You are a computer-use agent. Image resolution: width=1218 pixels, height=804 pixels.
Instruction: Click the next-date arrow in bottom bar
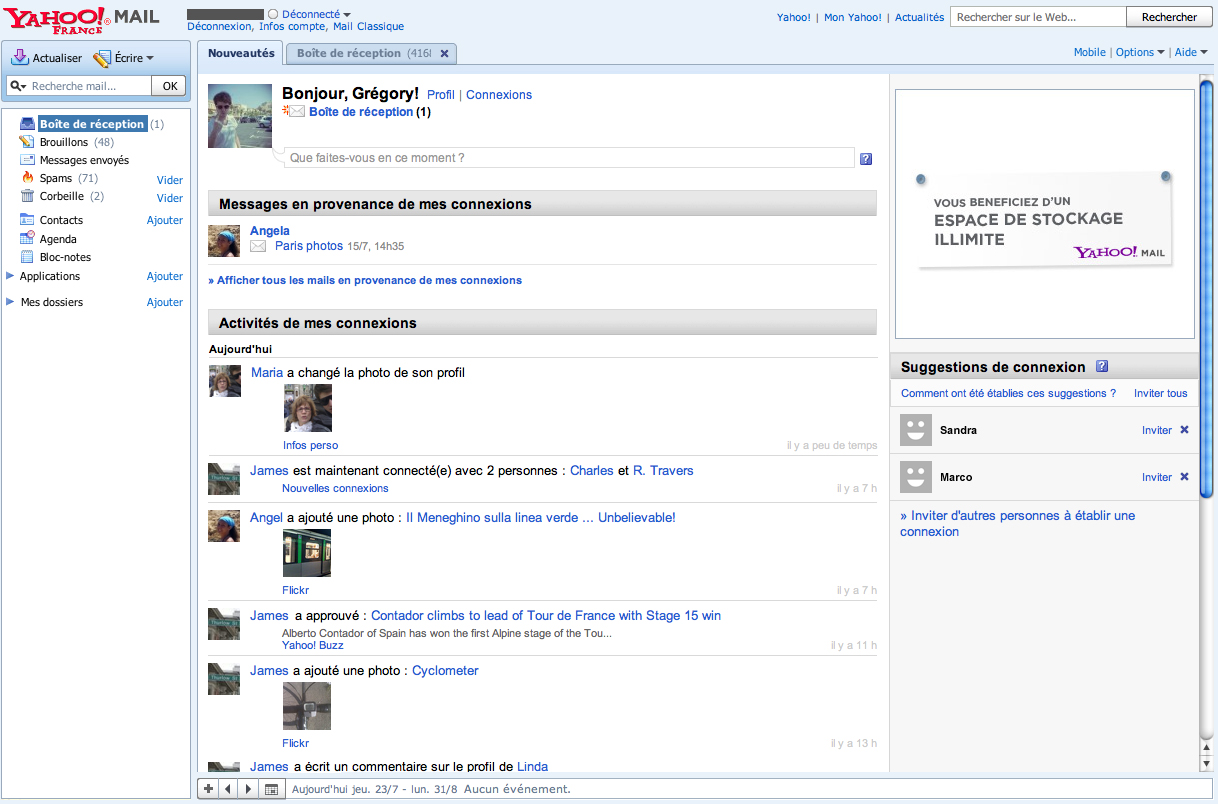(x=249, y=789)
